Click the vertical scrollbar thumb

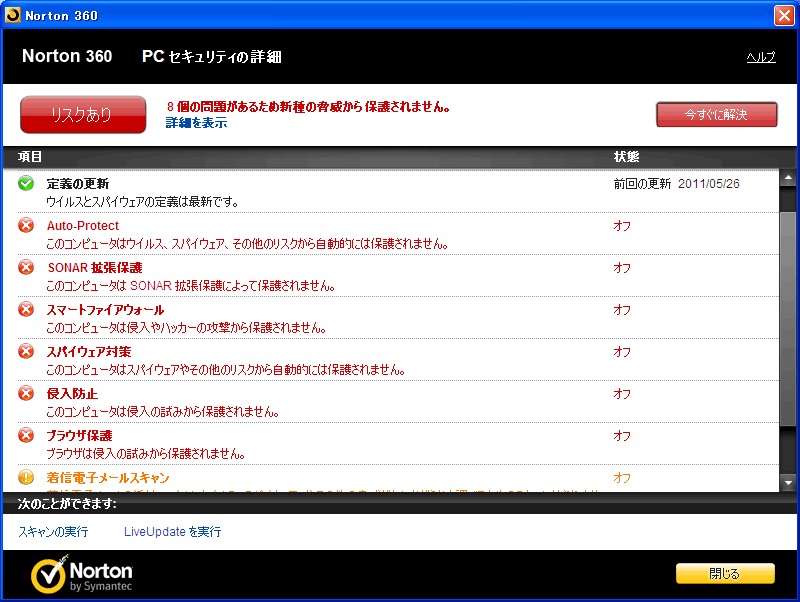pyautogui.click(x=788, y=319)
